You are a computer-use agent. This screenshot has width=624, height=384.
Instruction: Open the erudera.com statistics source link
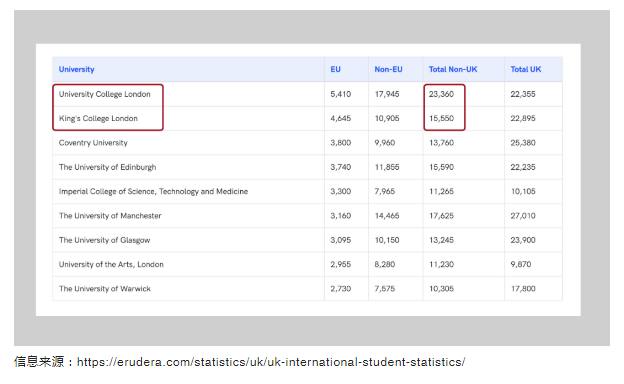tap(271, 362)
